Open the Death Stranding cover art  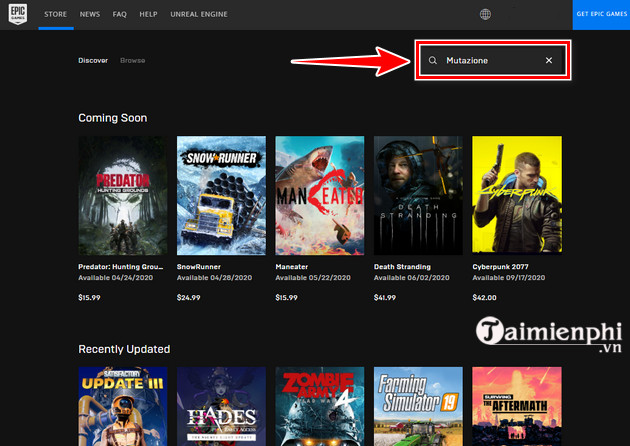418,195
